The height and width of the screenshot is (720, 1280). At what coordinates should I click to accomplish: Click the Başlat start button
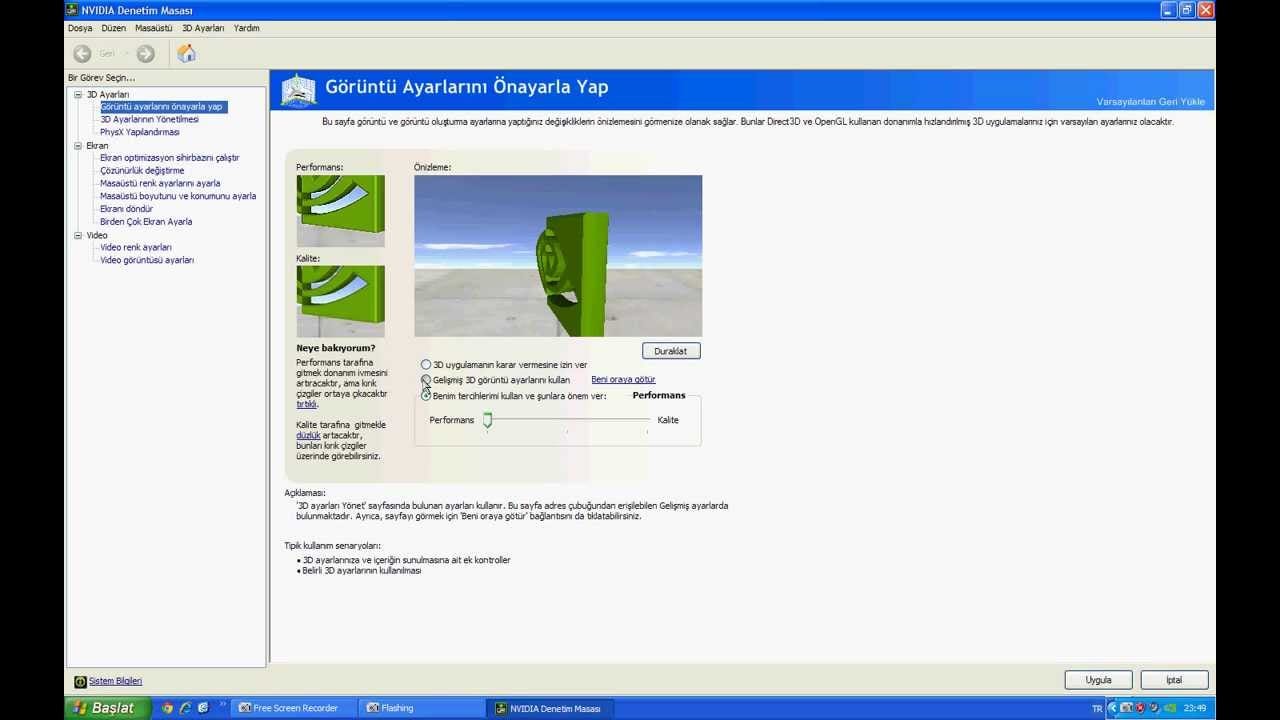coord(107,708)
